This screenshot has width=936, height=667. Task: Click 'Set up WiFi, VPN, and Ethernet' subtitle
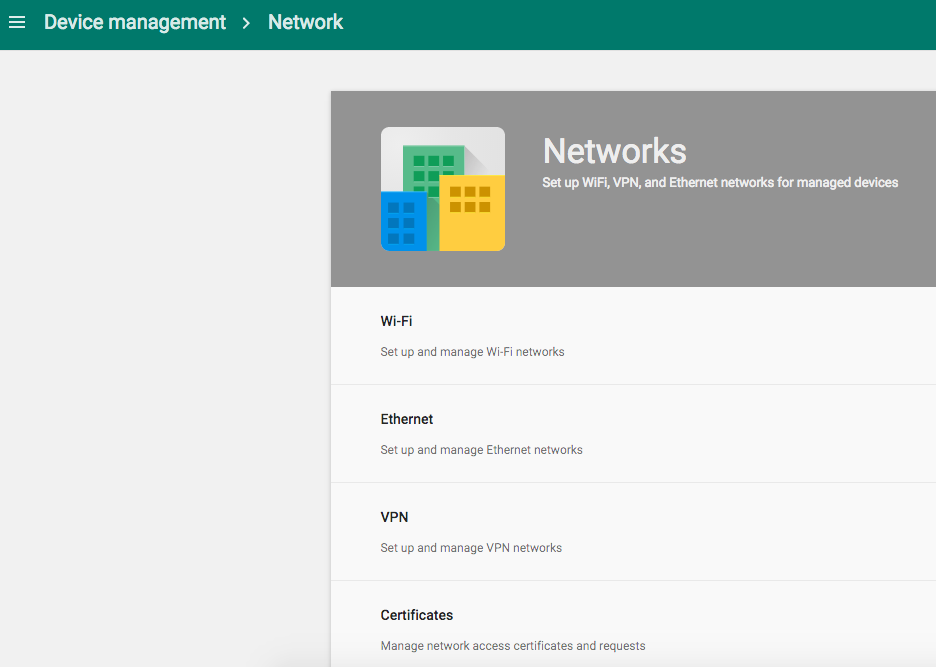[x=720, y=183]
